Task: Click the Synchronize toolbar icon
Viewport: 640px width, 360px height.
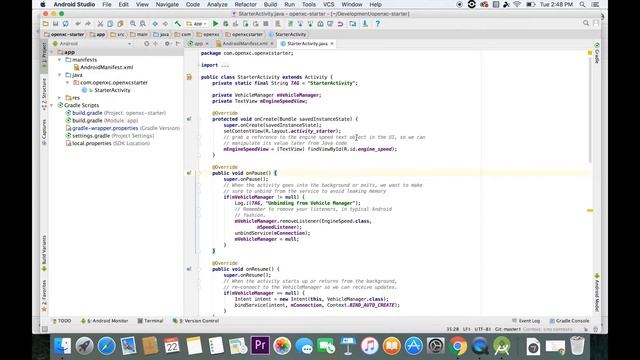Action: coord(65,24)
